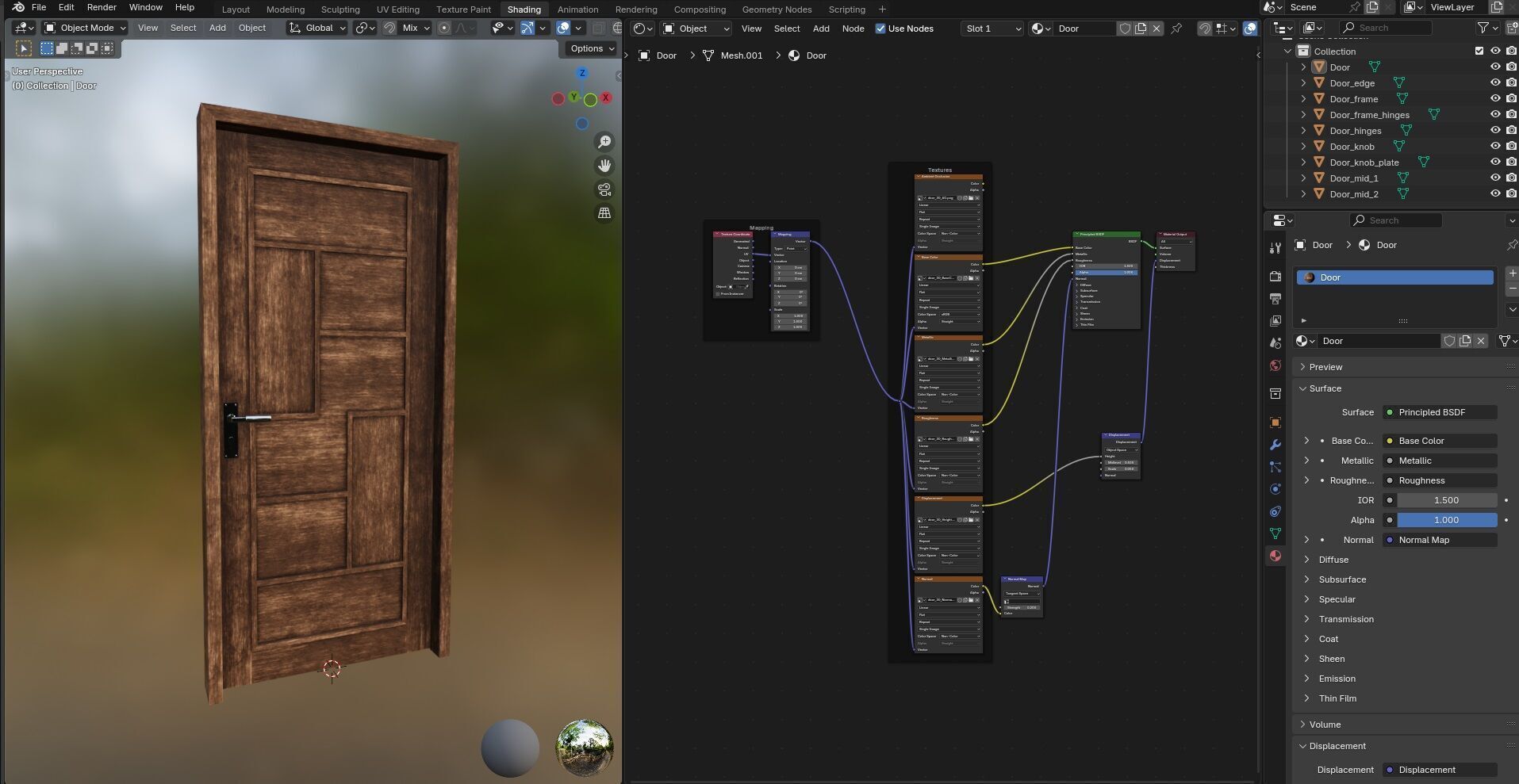Screen dimensions: 1519x784
Task: Open the Render properties tab
Action: coord(1275,276)
